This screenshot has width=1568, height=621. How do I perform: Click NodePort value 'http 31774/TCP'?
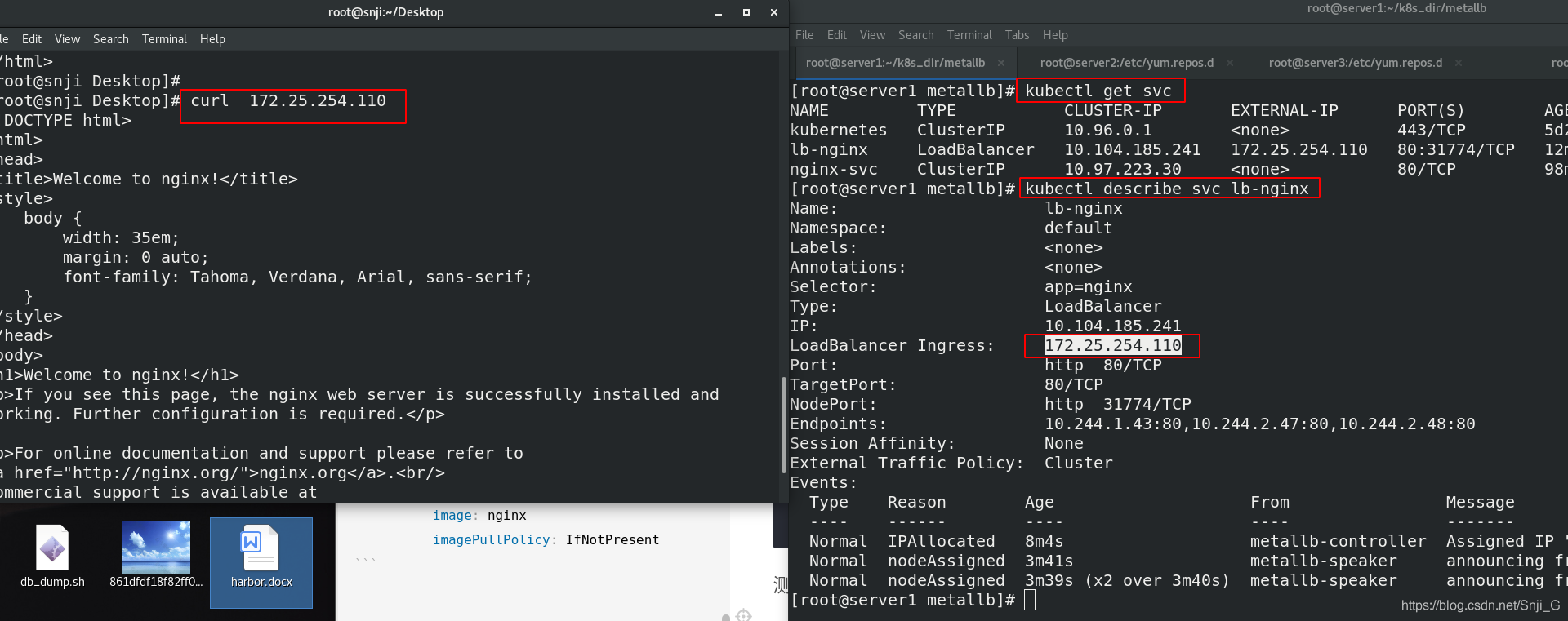coord(1117,404)
